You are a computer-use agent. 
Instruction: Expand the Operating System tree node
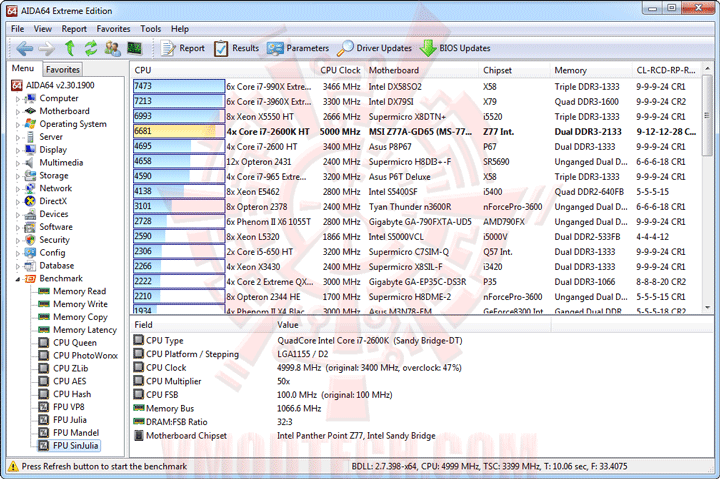pos(17,124)
